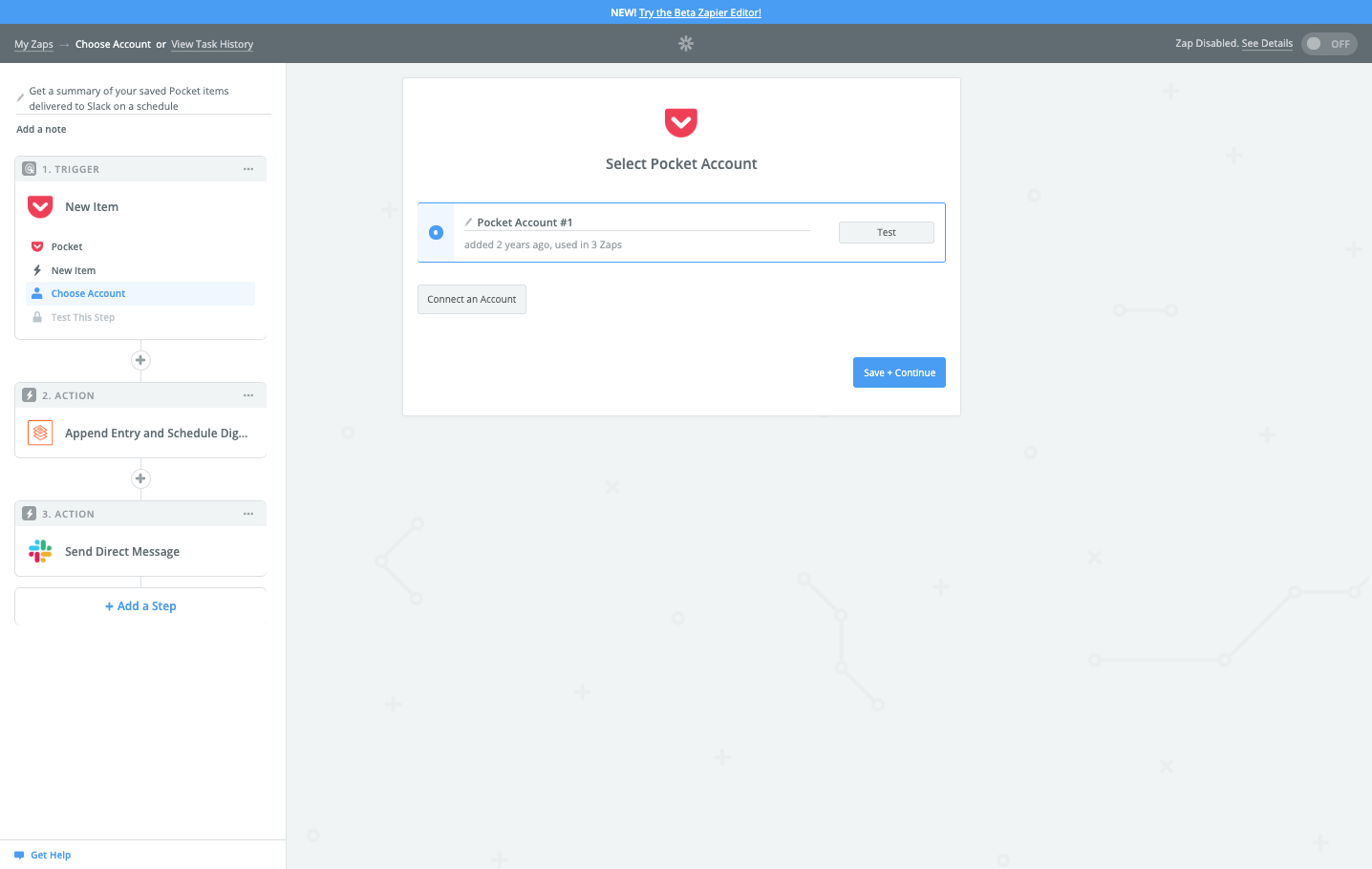Screen dimensions: 1372x869
Task: Click Save + Continue button
Action: (899, 372)
